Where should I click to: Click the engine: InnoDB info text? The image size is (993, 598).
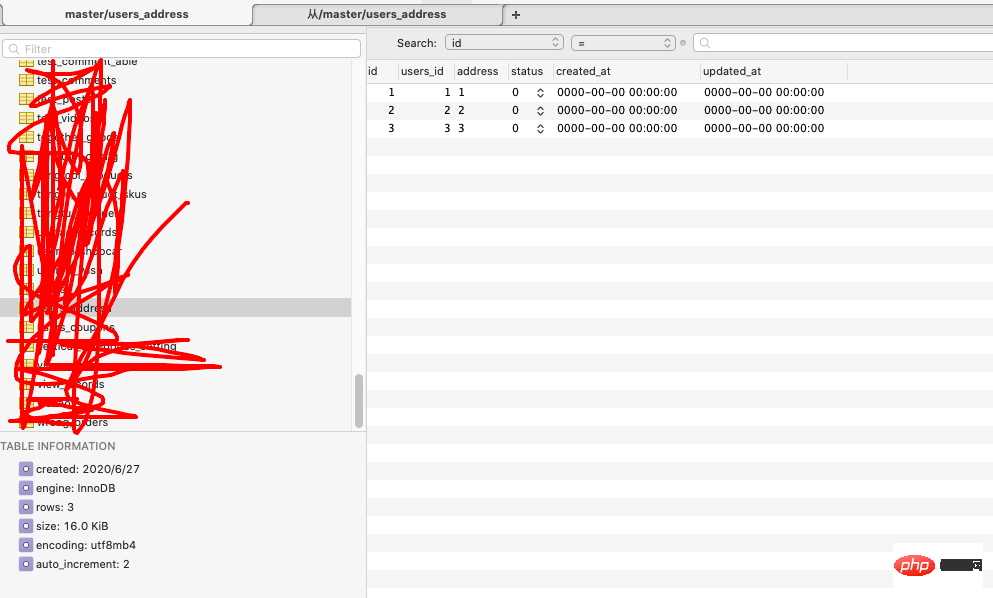[75, 488]
